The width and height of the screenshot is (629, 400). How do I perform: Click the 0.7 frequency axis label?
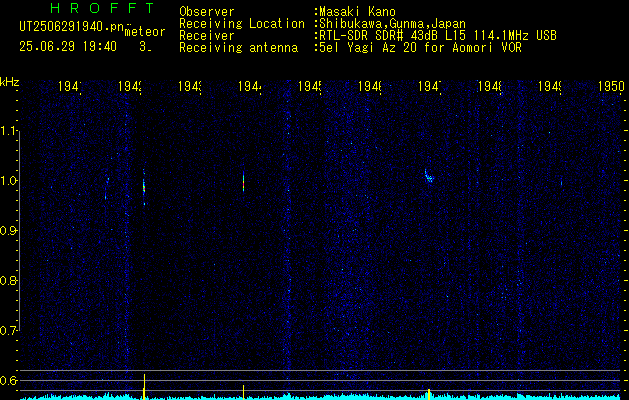[9, 331]
